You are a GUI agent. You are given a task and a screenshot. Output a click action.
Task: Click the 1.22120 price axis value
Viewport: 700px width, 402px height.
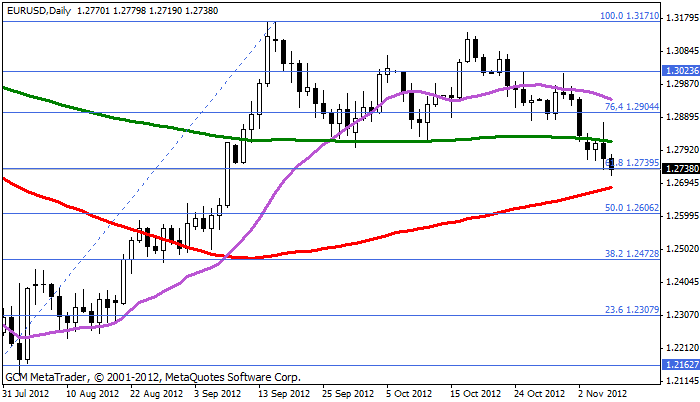click(682, 348)
